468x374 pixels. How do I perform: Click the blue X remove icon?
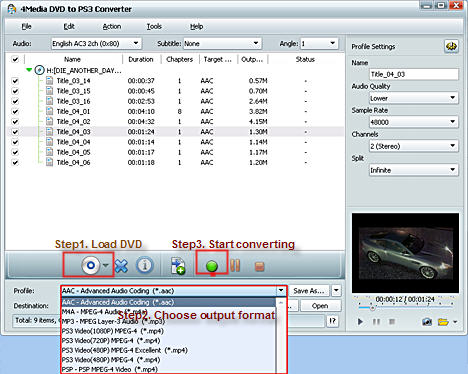pos(121,266)
